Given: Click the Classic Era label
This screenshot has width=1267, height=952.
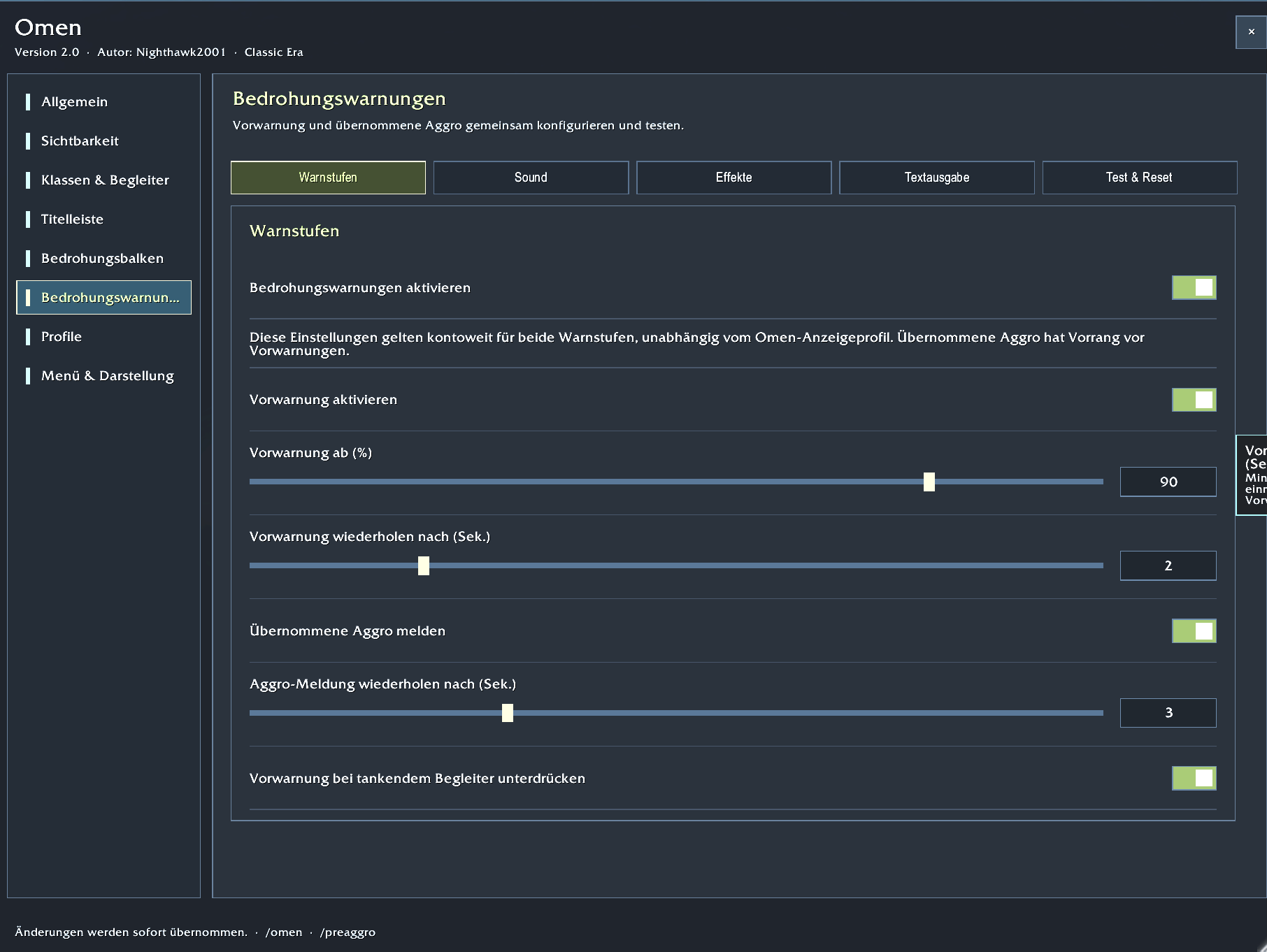Looking at the screenshot, I should (273, 52).
